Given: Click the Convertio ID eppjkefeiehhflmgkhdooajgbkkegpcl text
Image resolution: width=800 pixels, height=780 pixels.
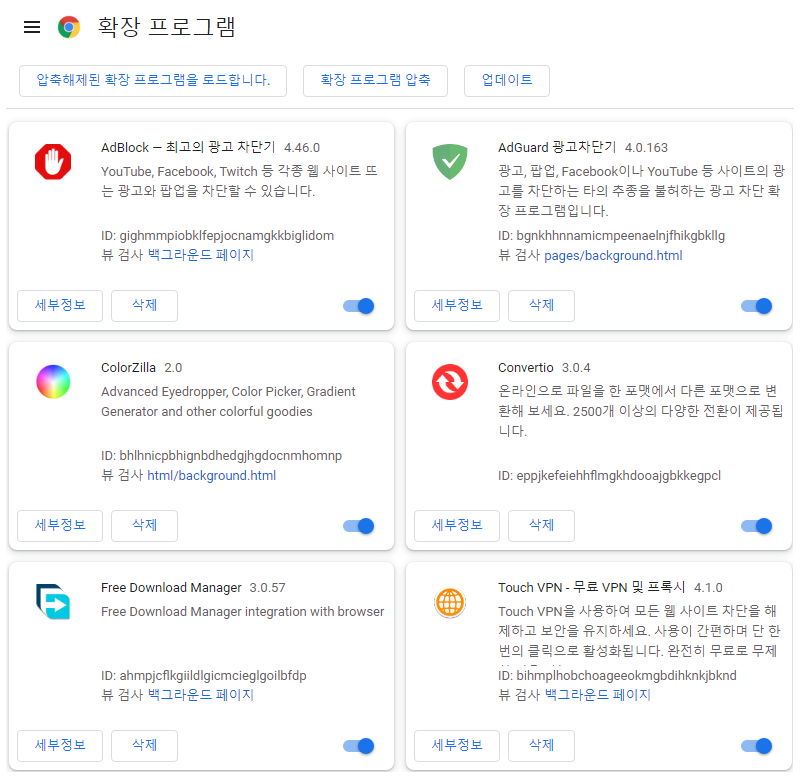Looking at the screenshot, I should point(609,475).
